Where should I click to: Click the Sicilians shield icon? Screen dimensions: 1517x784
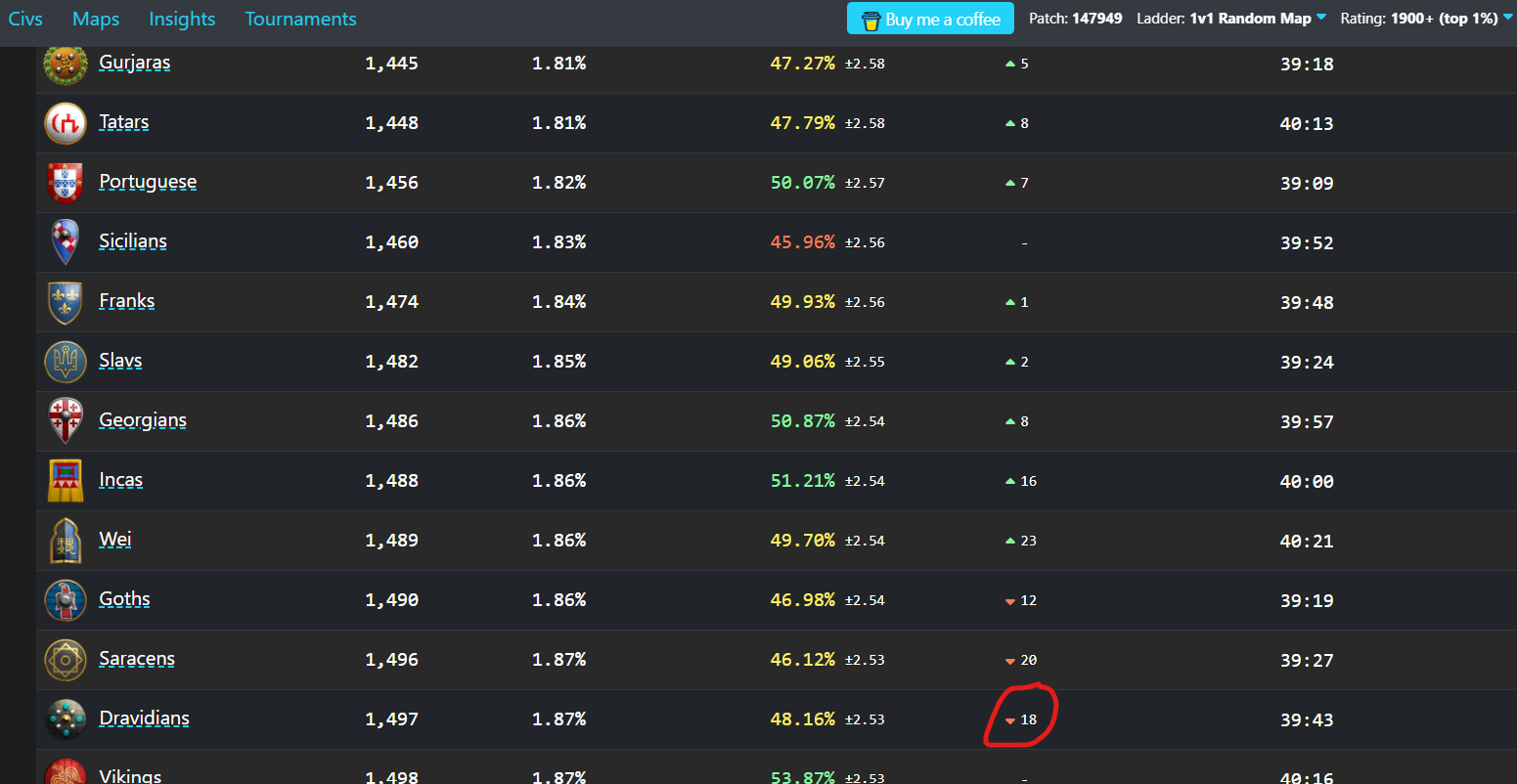66,242
